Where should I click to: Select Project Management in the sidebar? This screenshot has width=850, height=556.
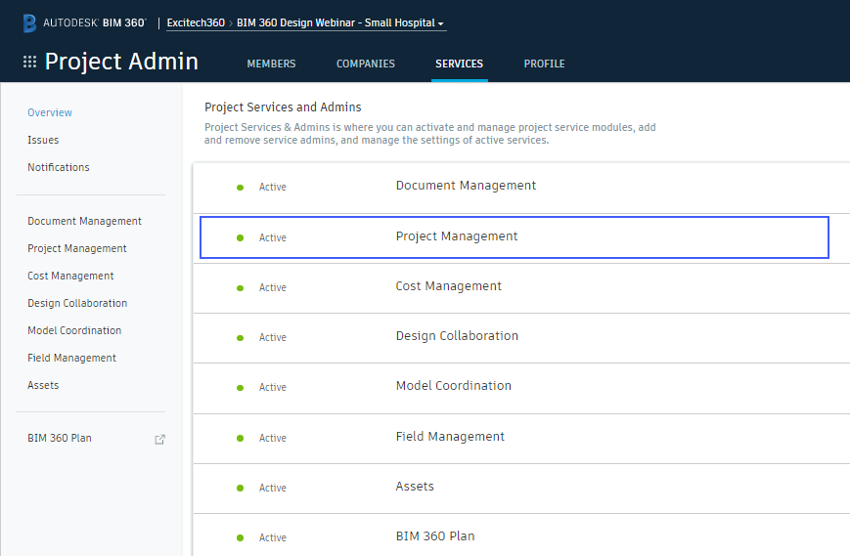pyautogui.click(x=77, y=248)
